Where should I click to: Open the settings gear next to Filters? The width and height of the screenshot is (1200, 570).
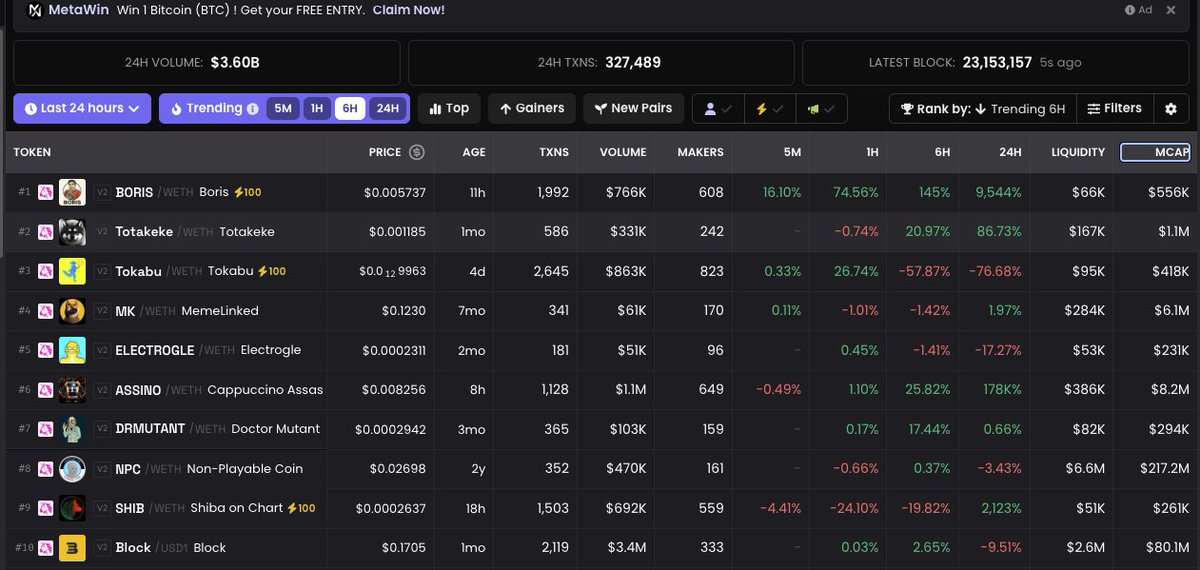1171,109
